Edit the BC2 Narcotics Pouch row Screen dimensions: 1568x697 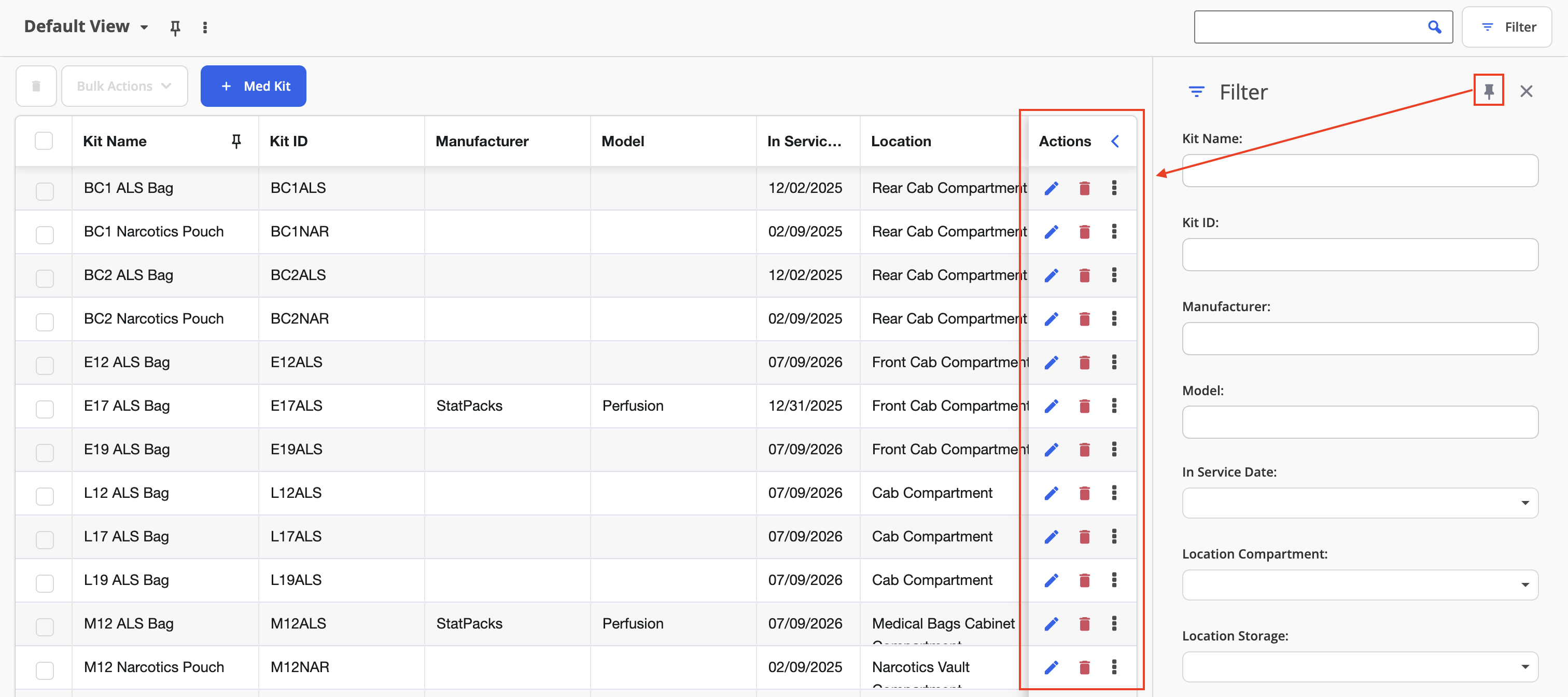1051,319
